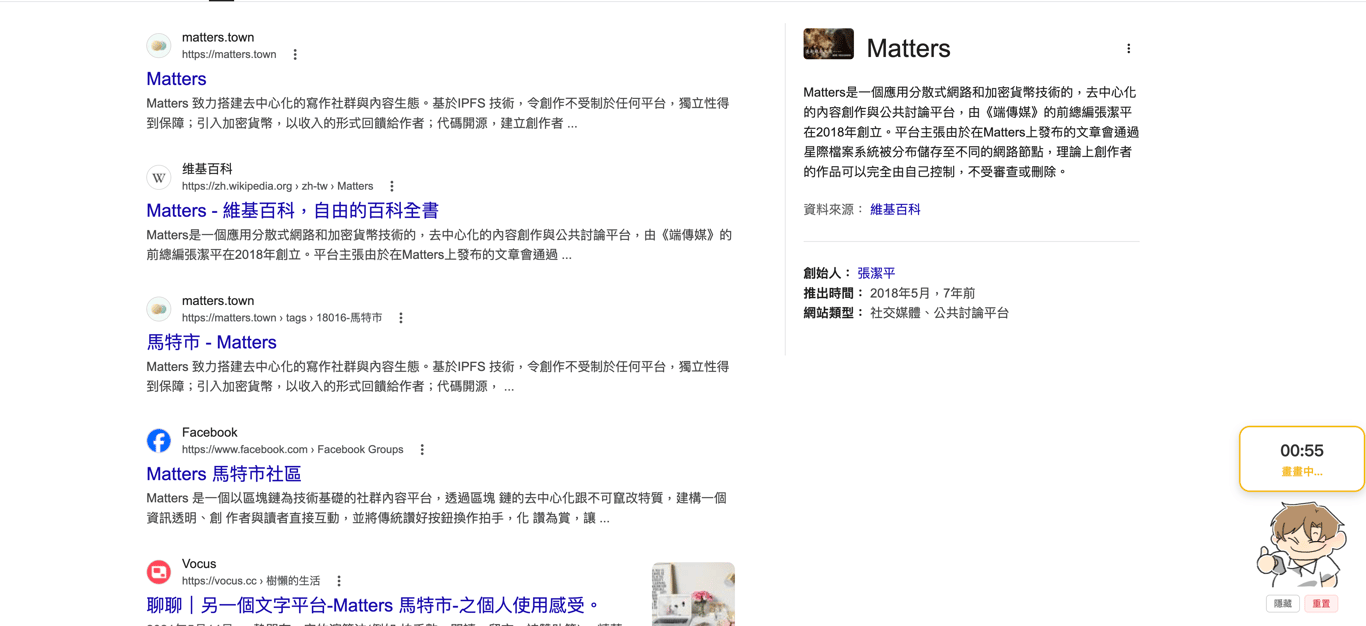Click the red 重置 button
The image size is (1366, 626).
point(1321,604)
